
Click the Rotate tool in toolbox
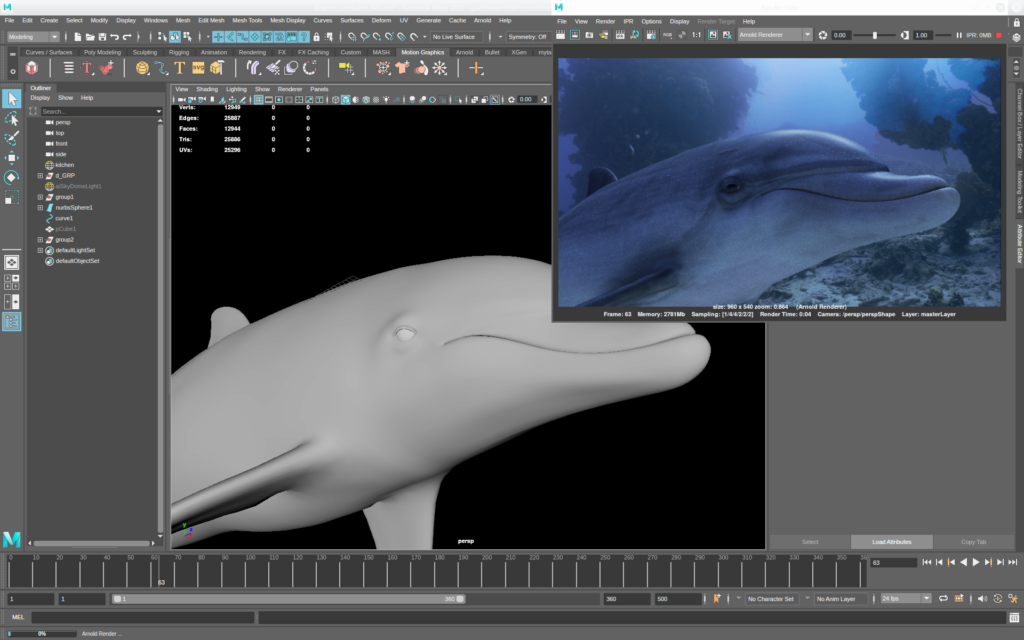(11, 177)
